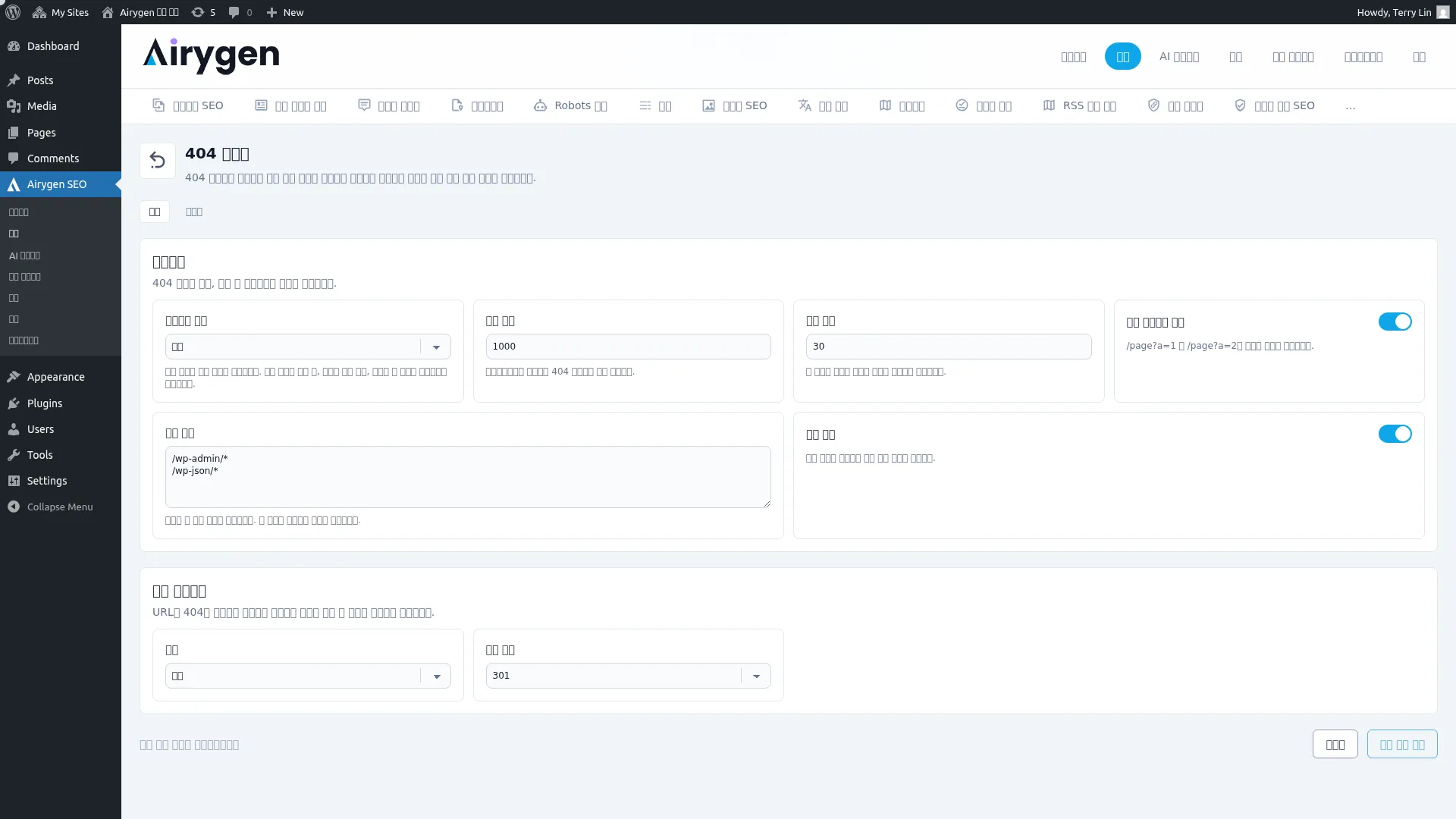
Task: Open the Settings sidebar icon
Action: 14,481
